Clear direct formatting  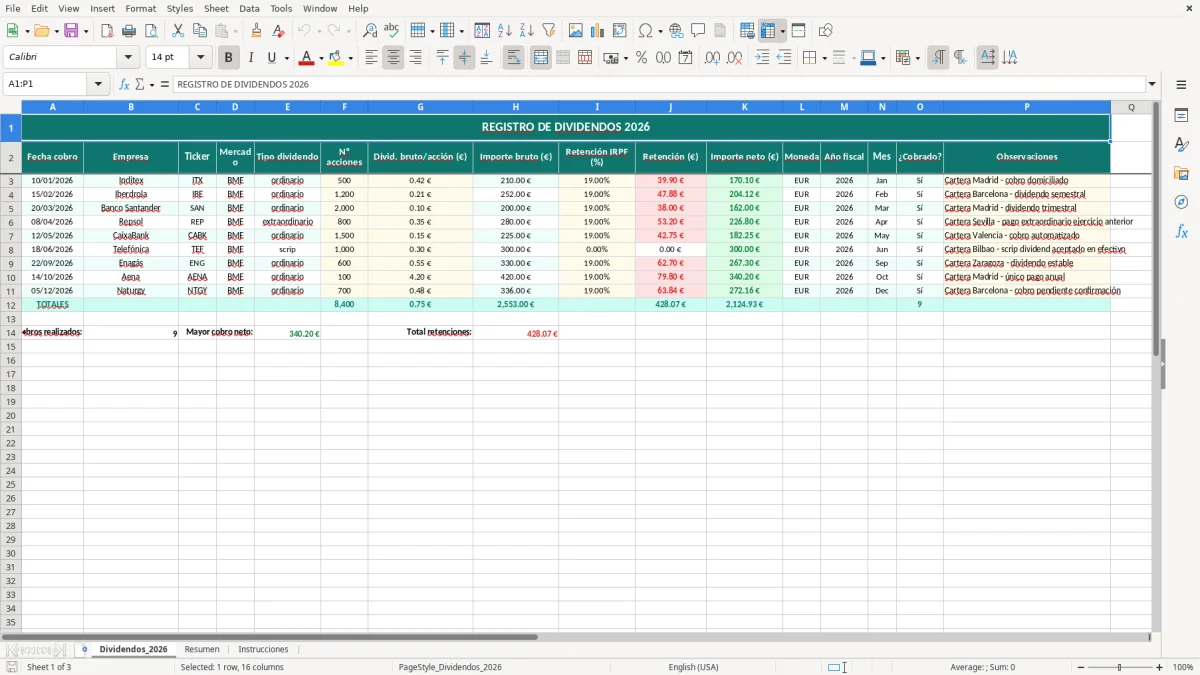point(278,31)
